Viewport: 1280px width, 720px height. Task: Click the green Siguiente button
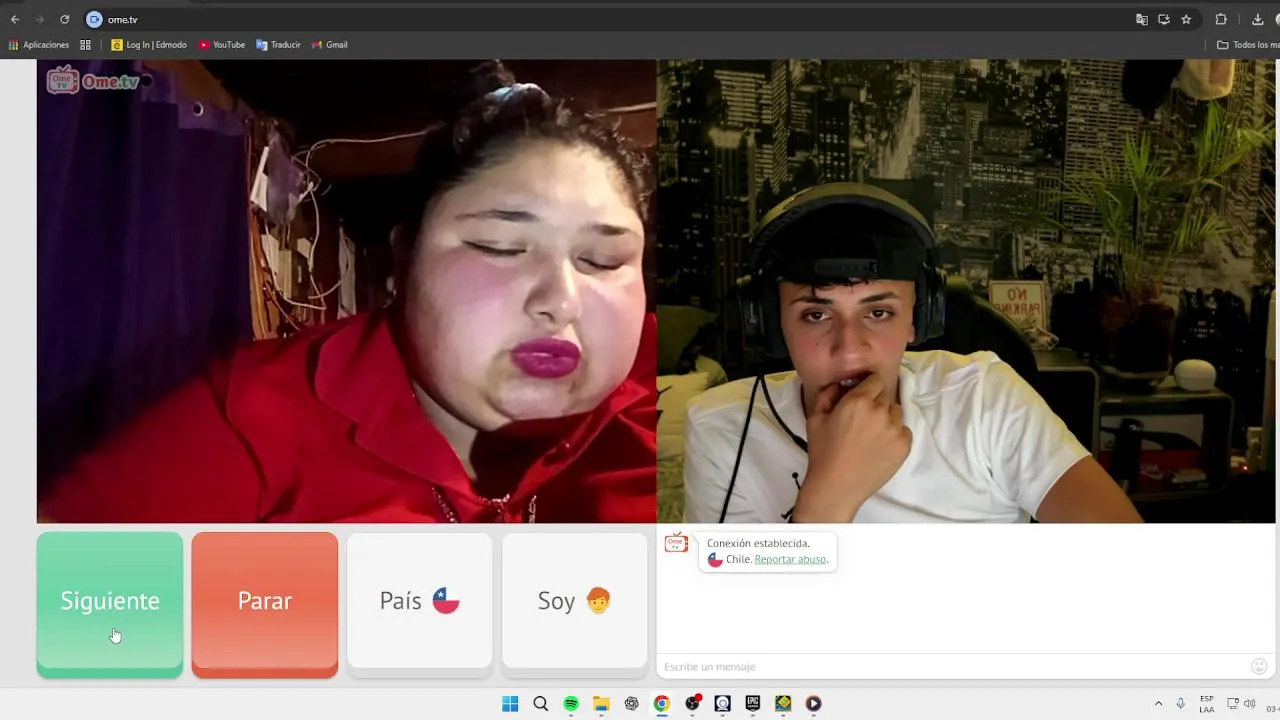110,604
